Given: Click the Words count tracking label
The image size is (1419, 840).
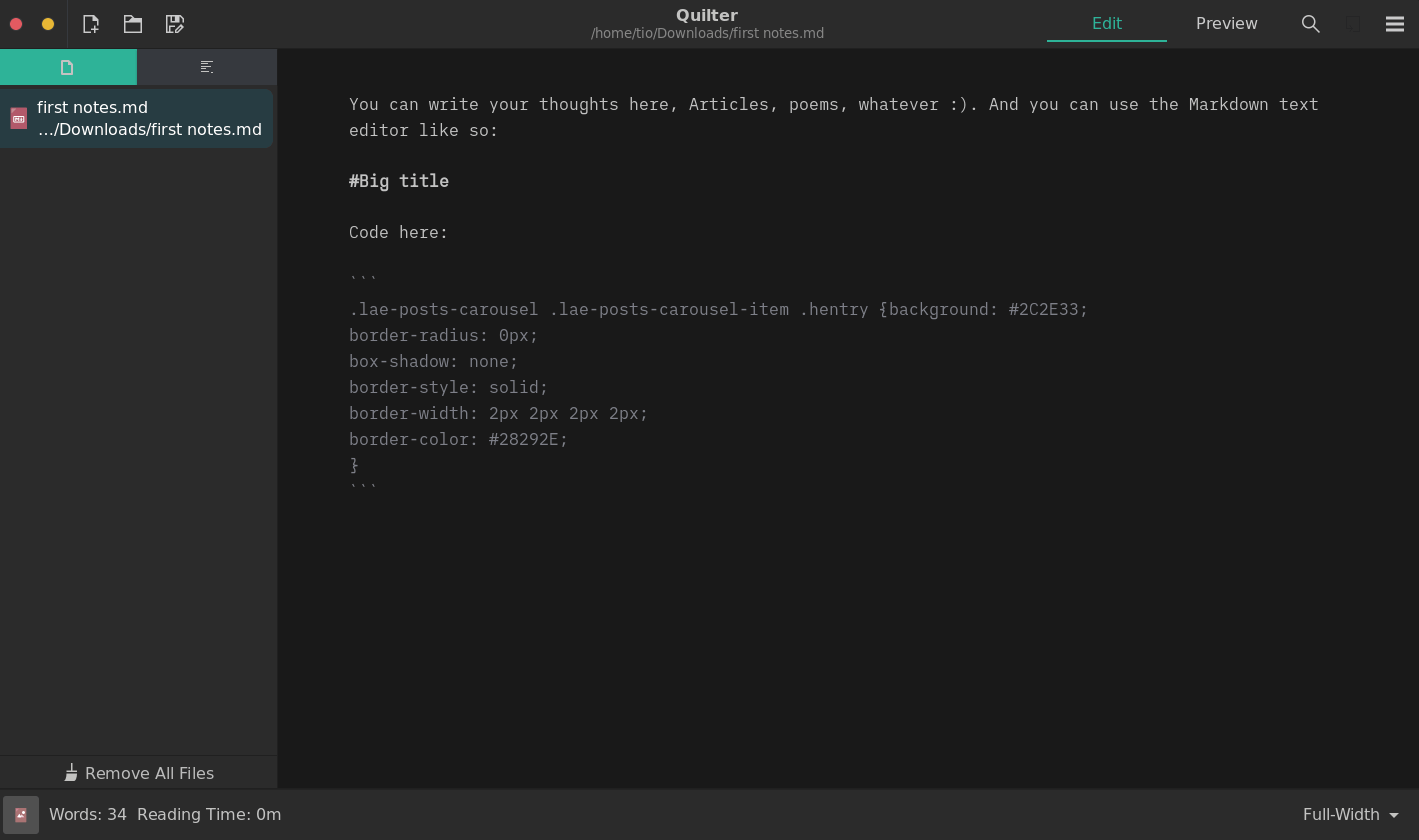Looking at the screenshot, I should (x=88, y=815).
